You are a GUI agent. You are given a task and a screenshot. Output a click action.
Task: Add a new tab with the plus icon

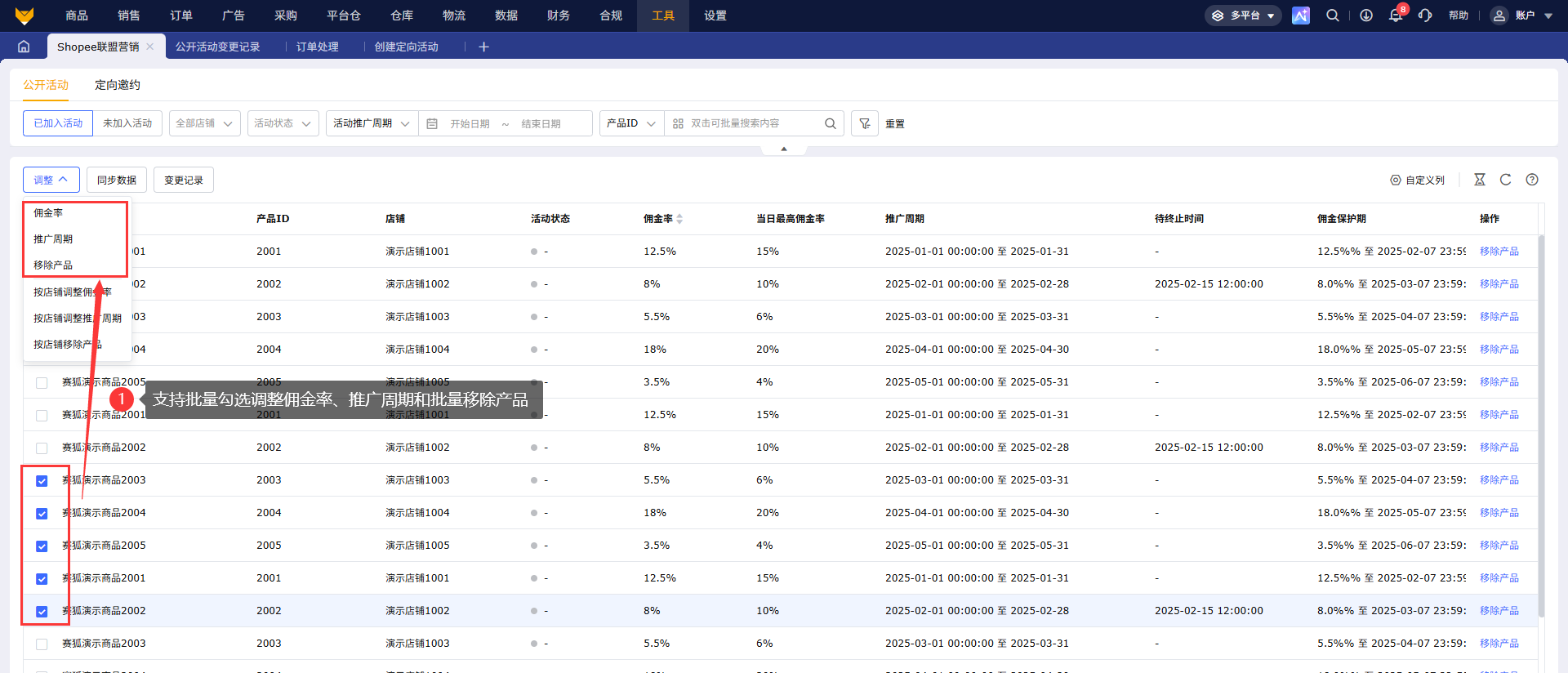(483, 47)
